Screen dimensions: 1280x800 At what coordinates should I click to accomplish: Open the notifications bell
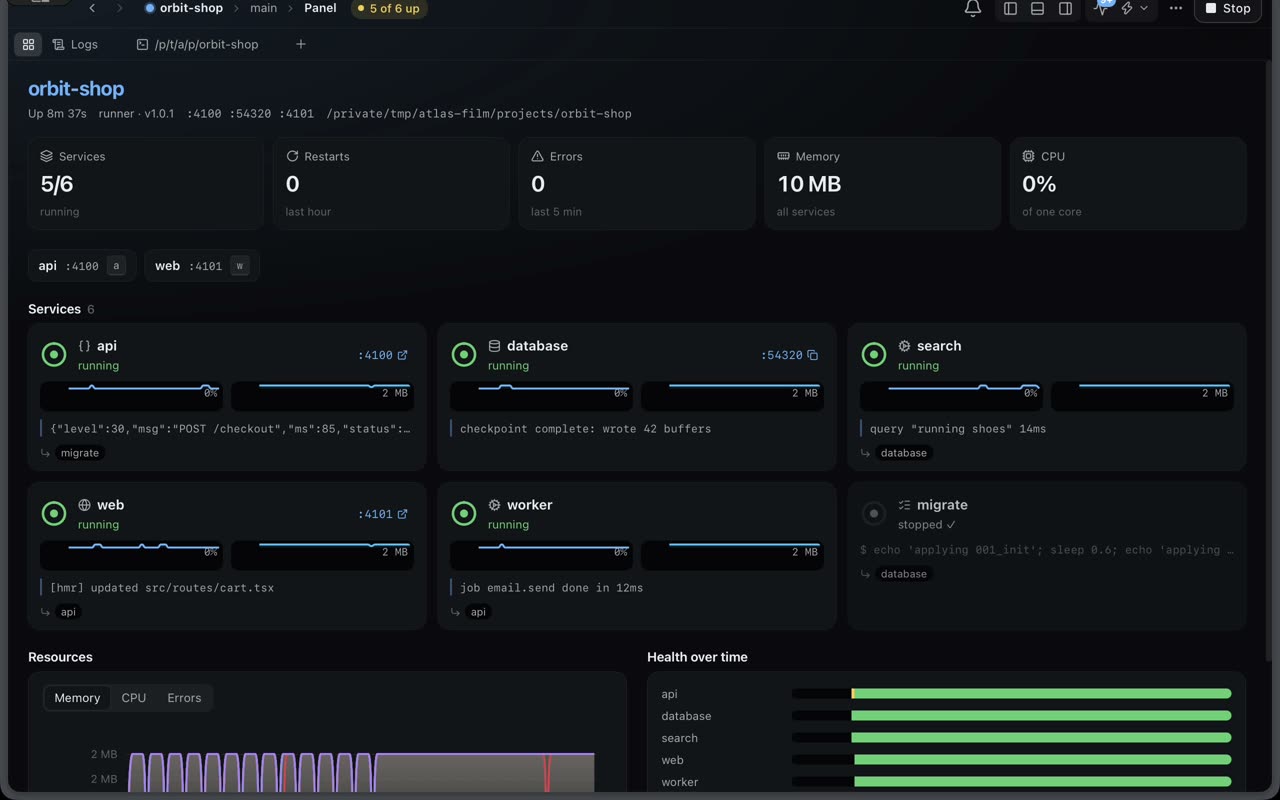[972, 8]
